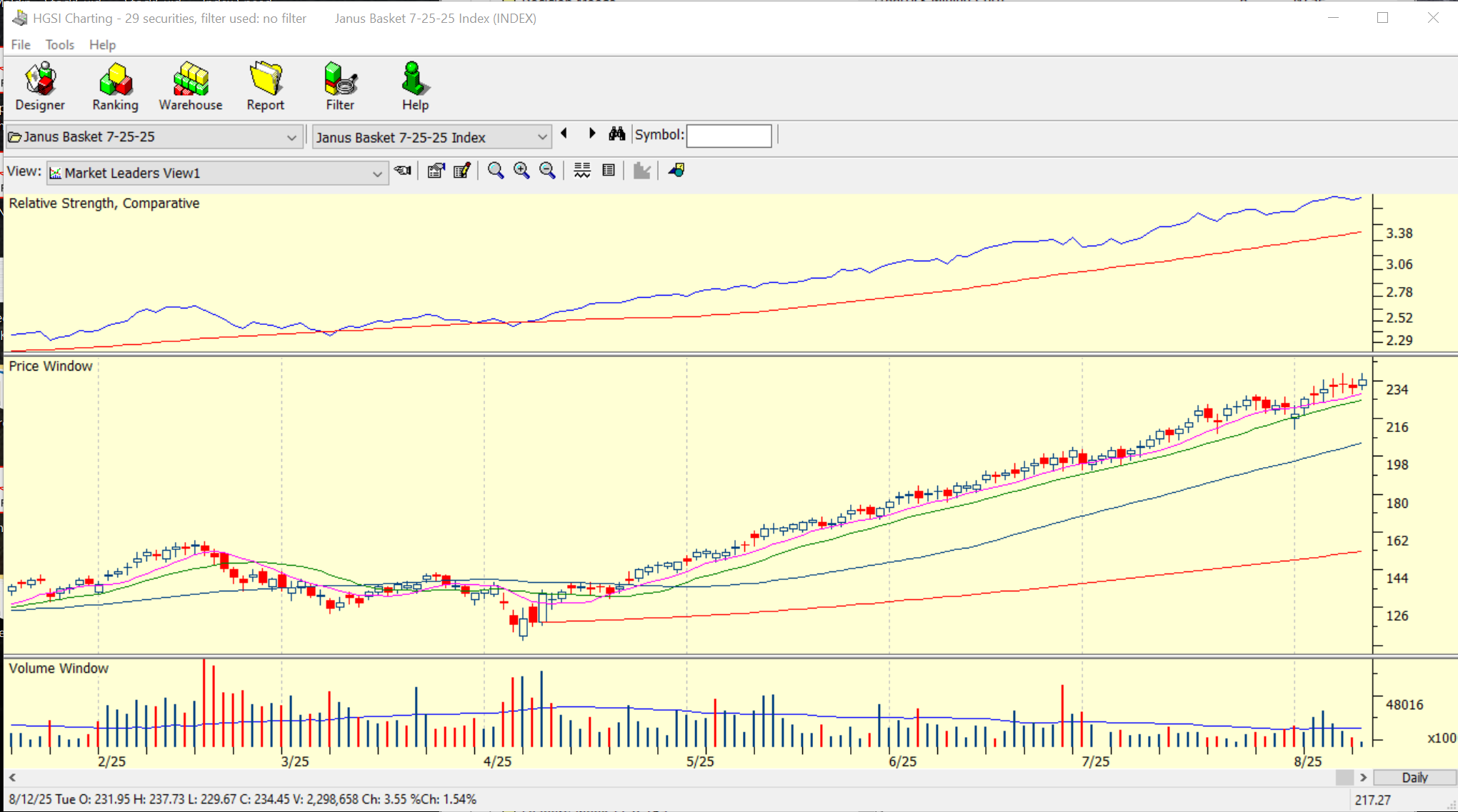Open the Designer tool
Viewport: 1458px width, 812px height.
pyautogui.click(x=40, y=86)
